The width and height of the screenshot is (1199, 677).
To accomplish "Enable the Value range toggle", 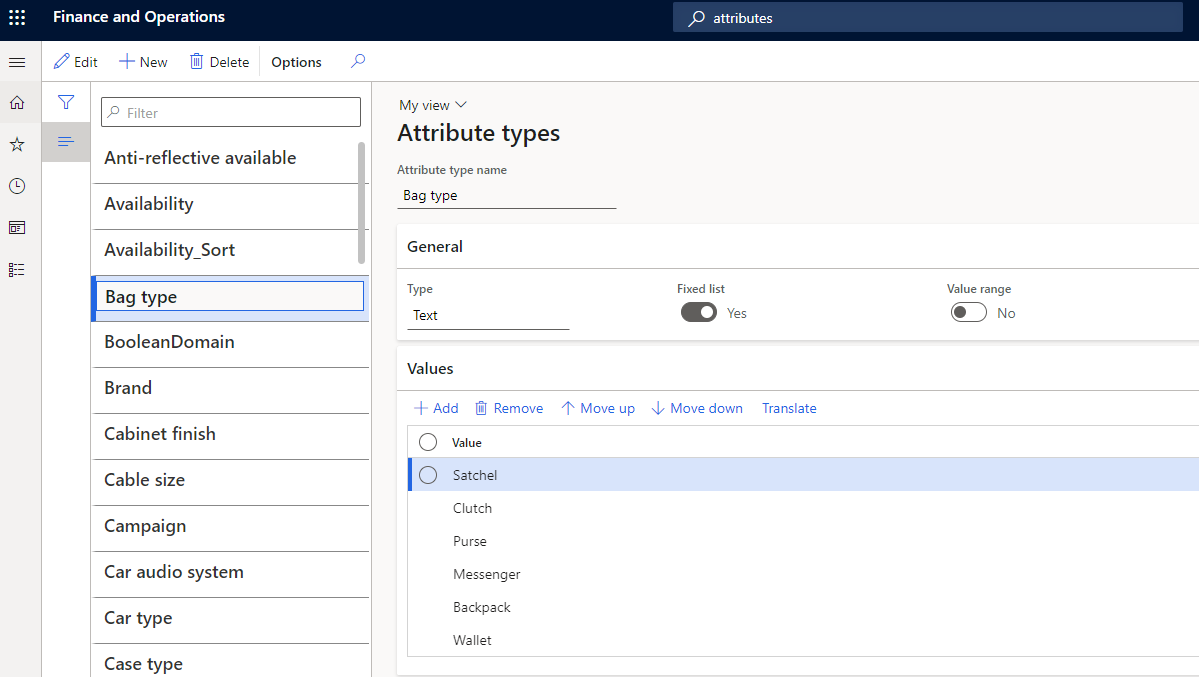I will coord(968,312).
